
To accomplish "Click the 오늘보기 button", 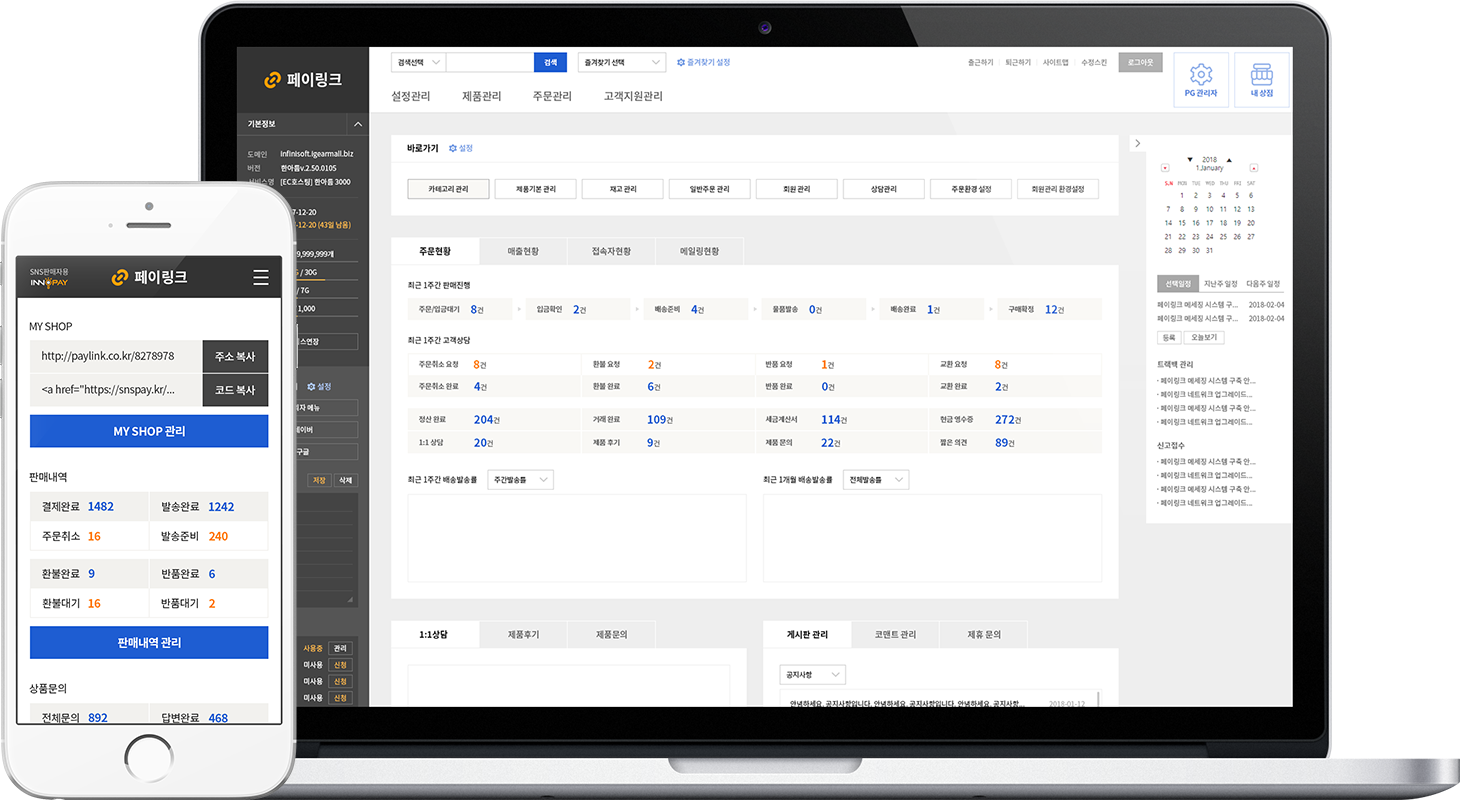I will point(1204,337).
